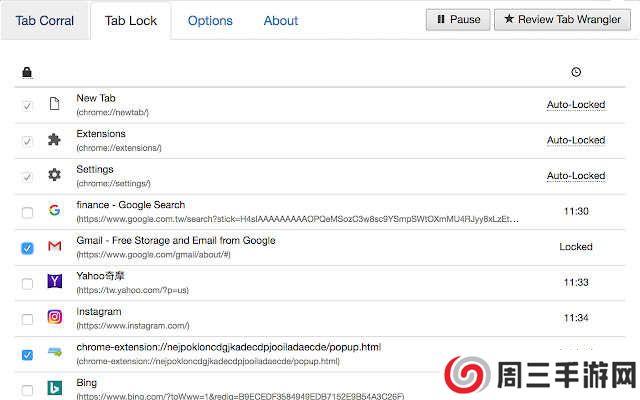This screenshot has height=400, width=640.
Task: Switch to the Tab Corral tab
Action: click(44, 20)
